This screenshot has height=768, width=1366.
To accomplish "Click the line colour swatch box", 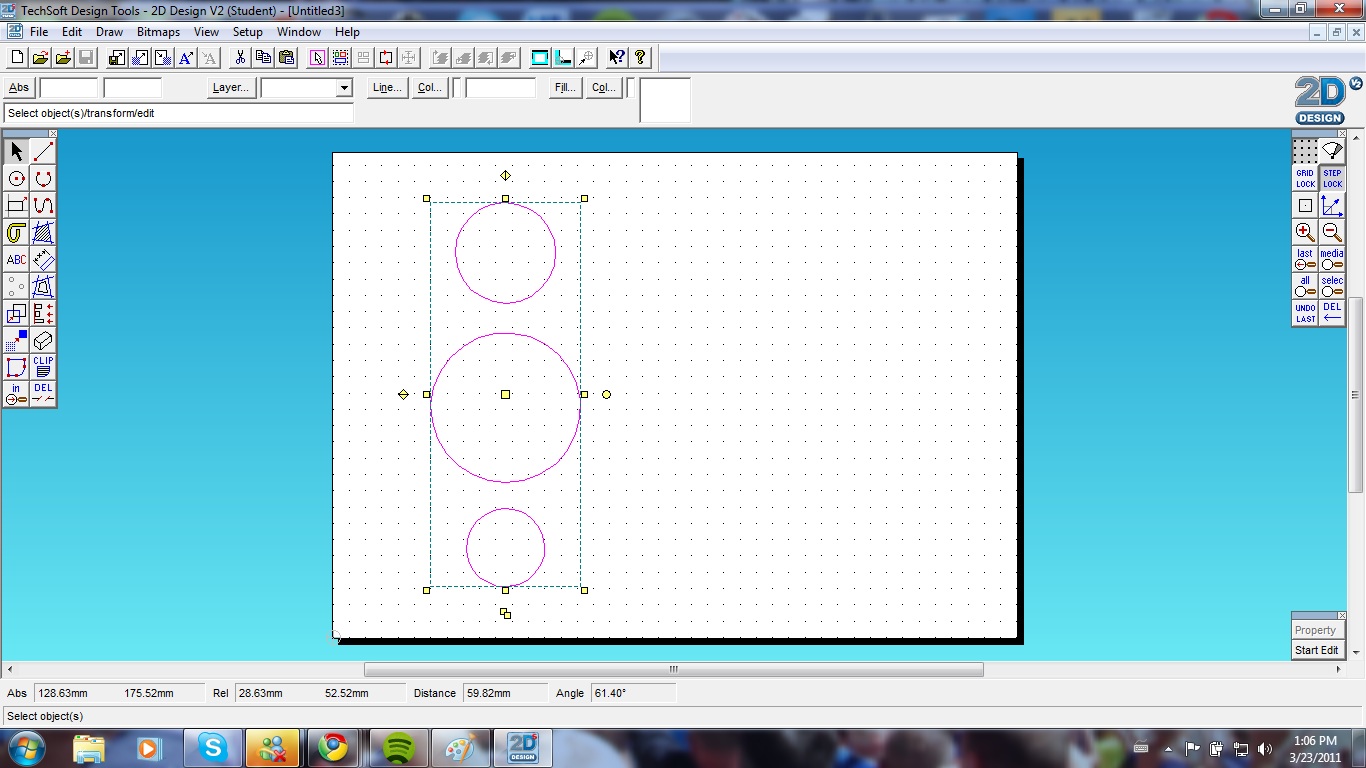I will pyautogui.click(x=458, y=88).
